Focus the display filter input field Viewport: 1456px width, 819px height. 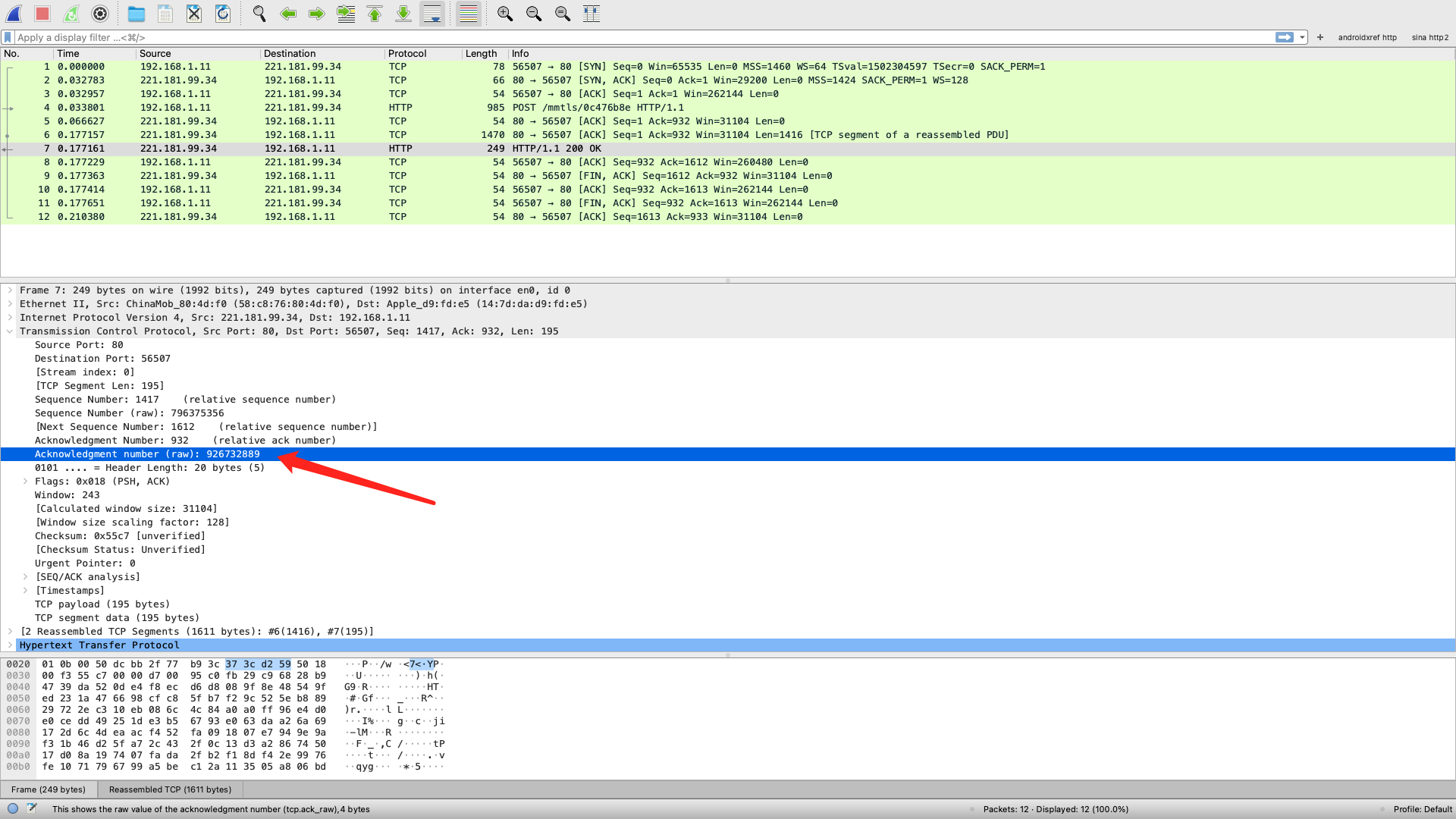(645, 37)
